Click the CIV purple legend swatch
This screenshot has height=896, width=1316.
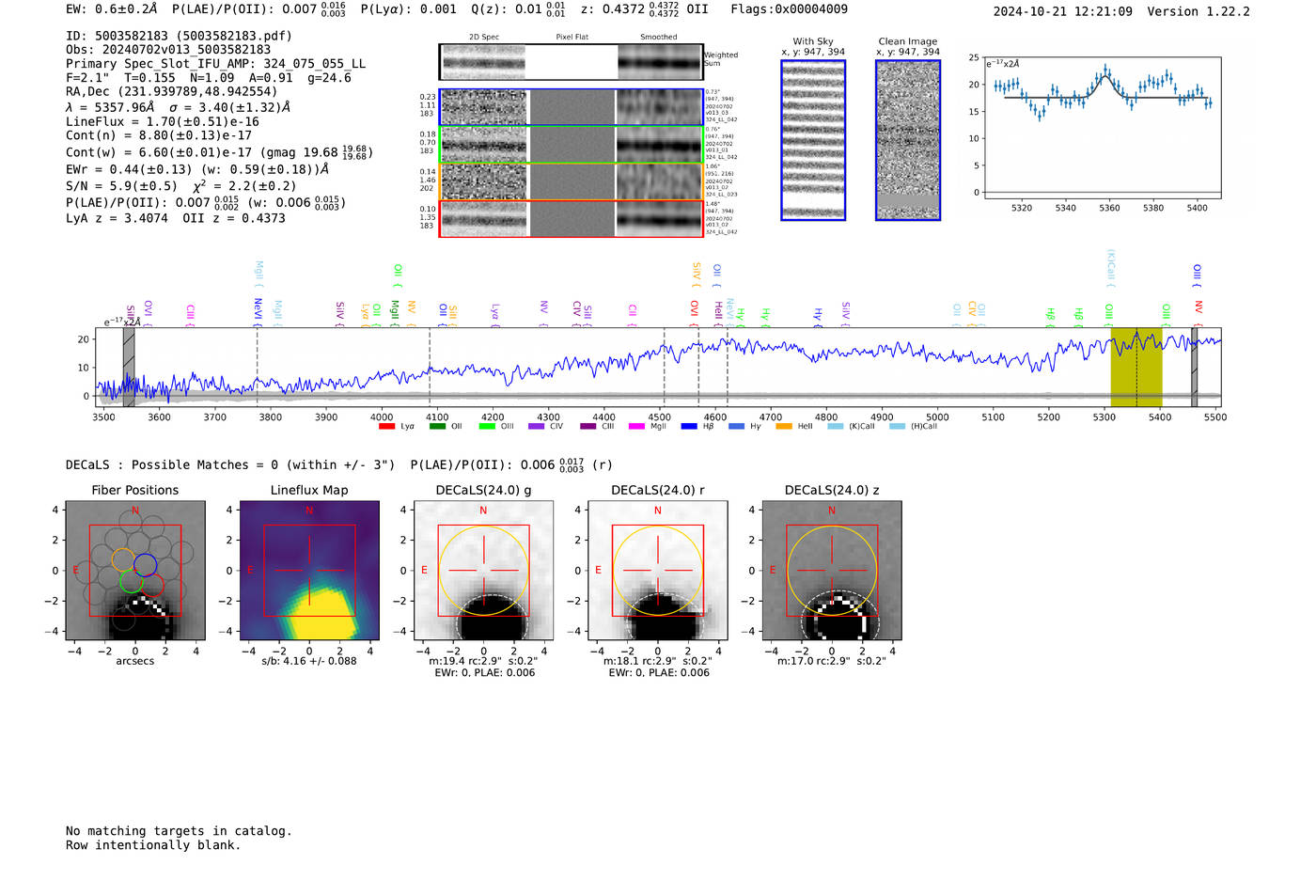(x=537, y=427)
